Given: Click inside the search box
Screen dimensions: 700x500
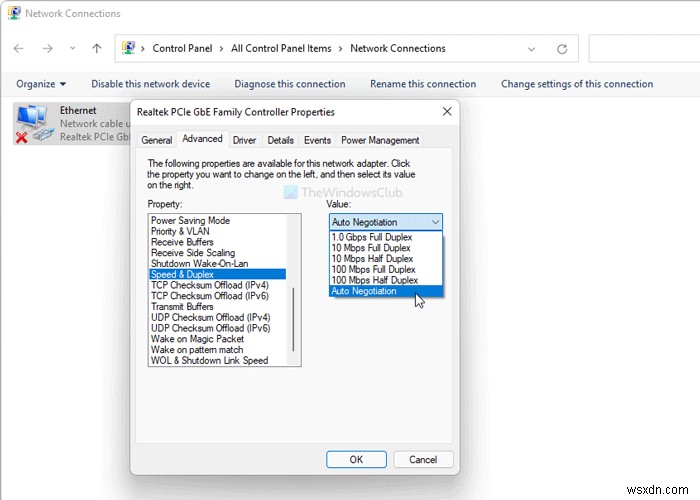Looking at the screenshot, I should click(644, 48).
